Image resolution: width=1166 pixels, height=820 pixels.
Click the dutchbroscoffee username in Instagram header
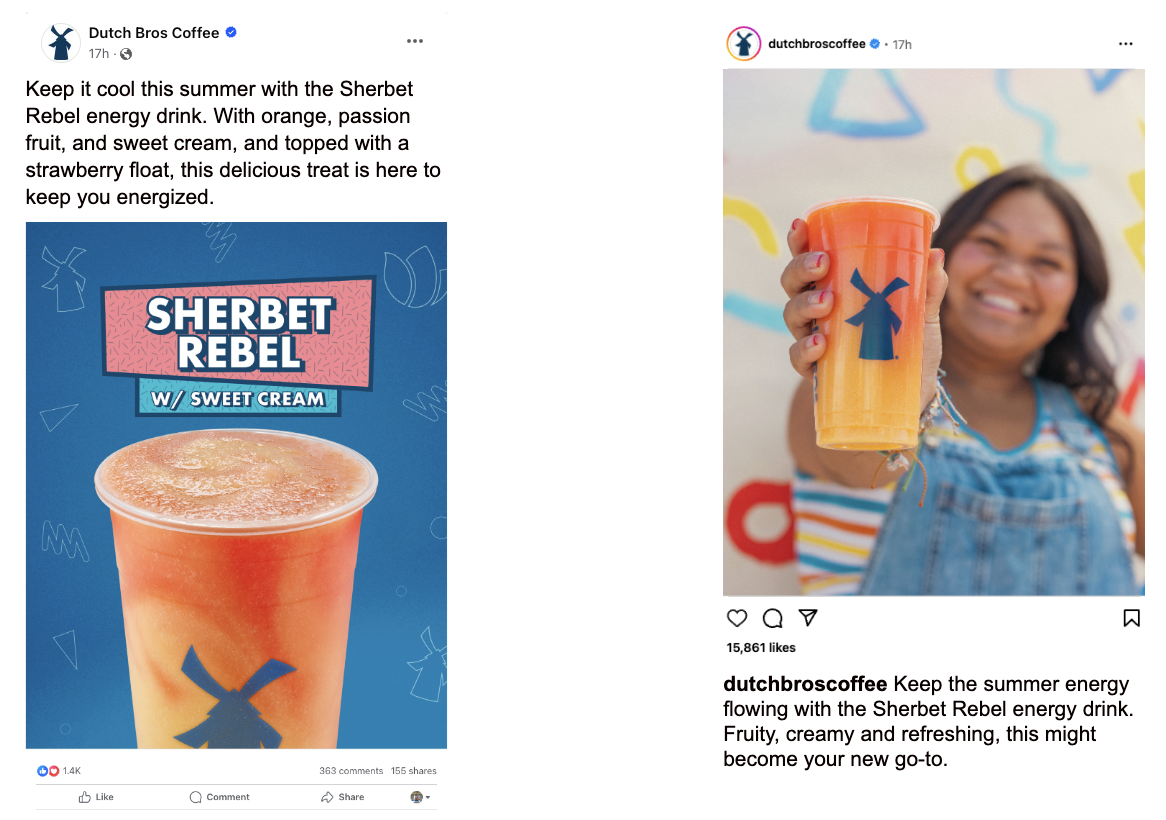point(816,44)
